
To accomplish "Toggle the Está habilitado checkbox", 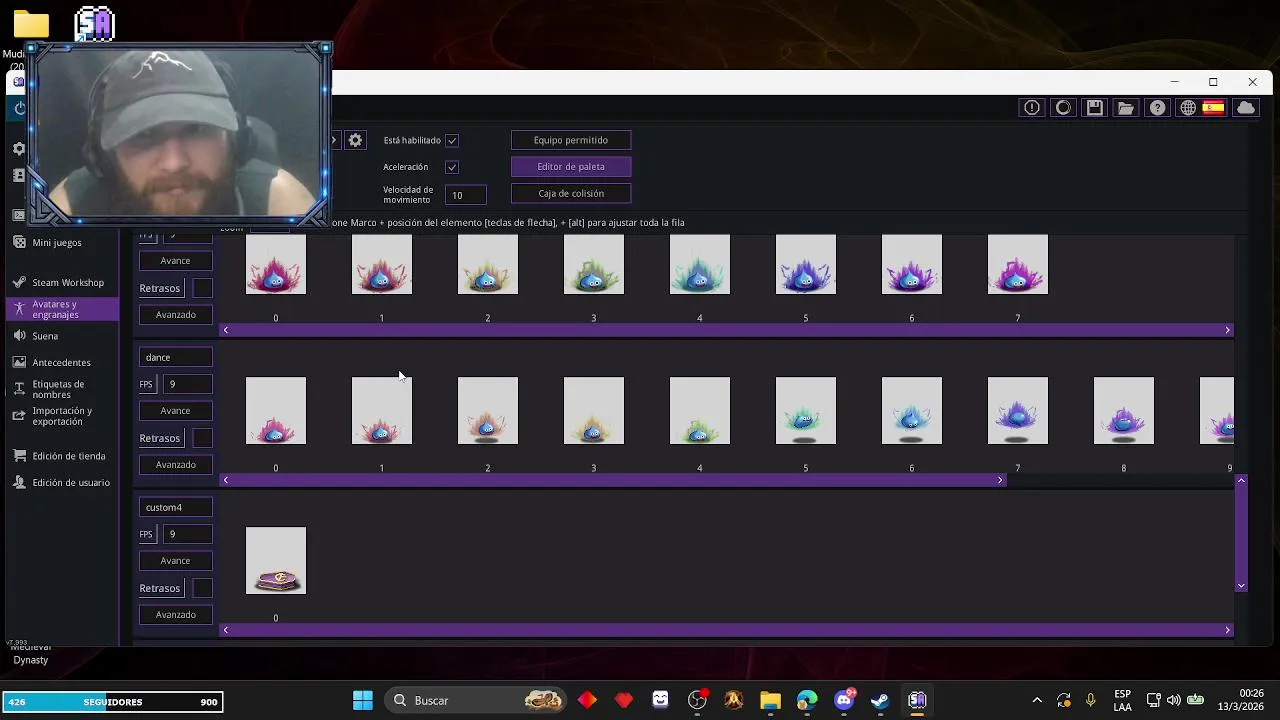I will pyautogui.click(x=452, y=141).
